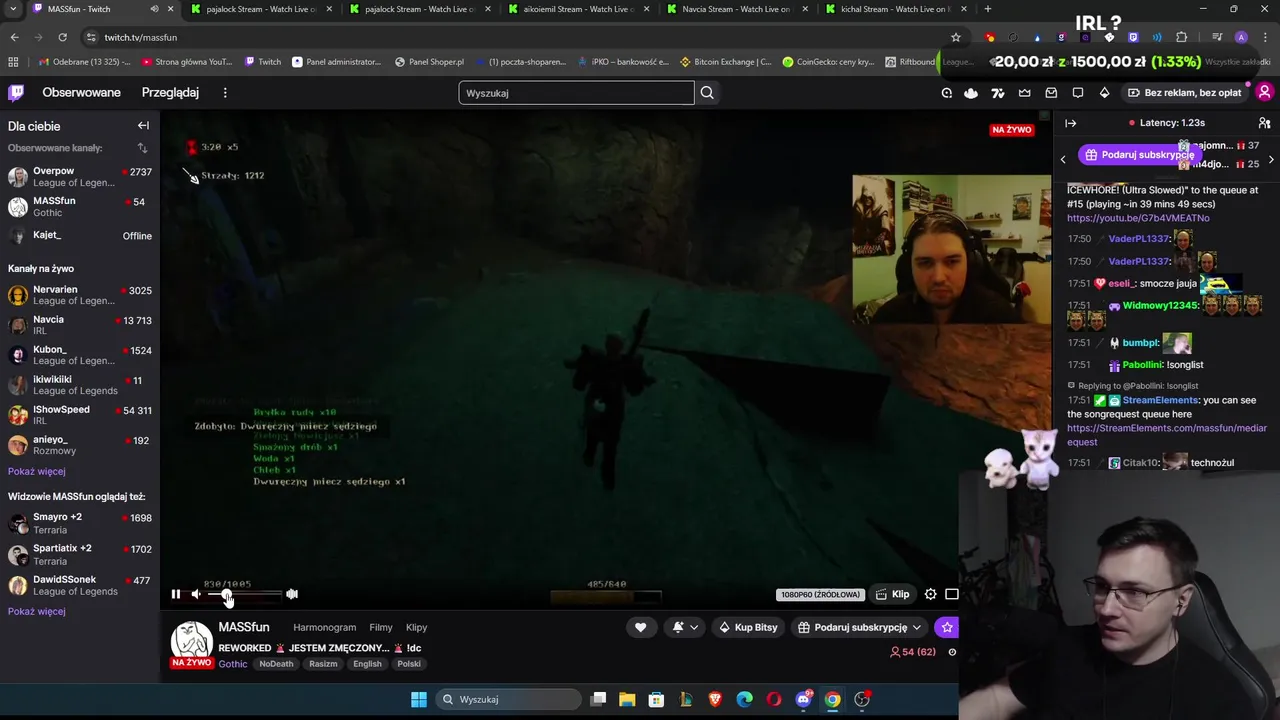Collapse the chat panel arrow
The width and height of the screenshot is (1280, 720).
click(1071, 123)
